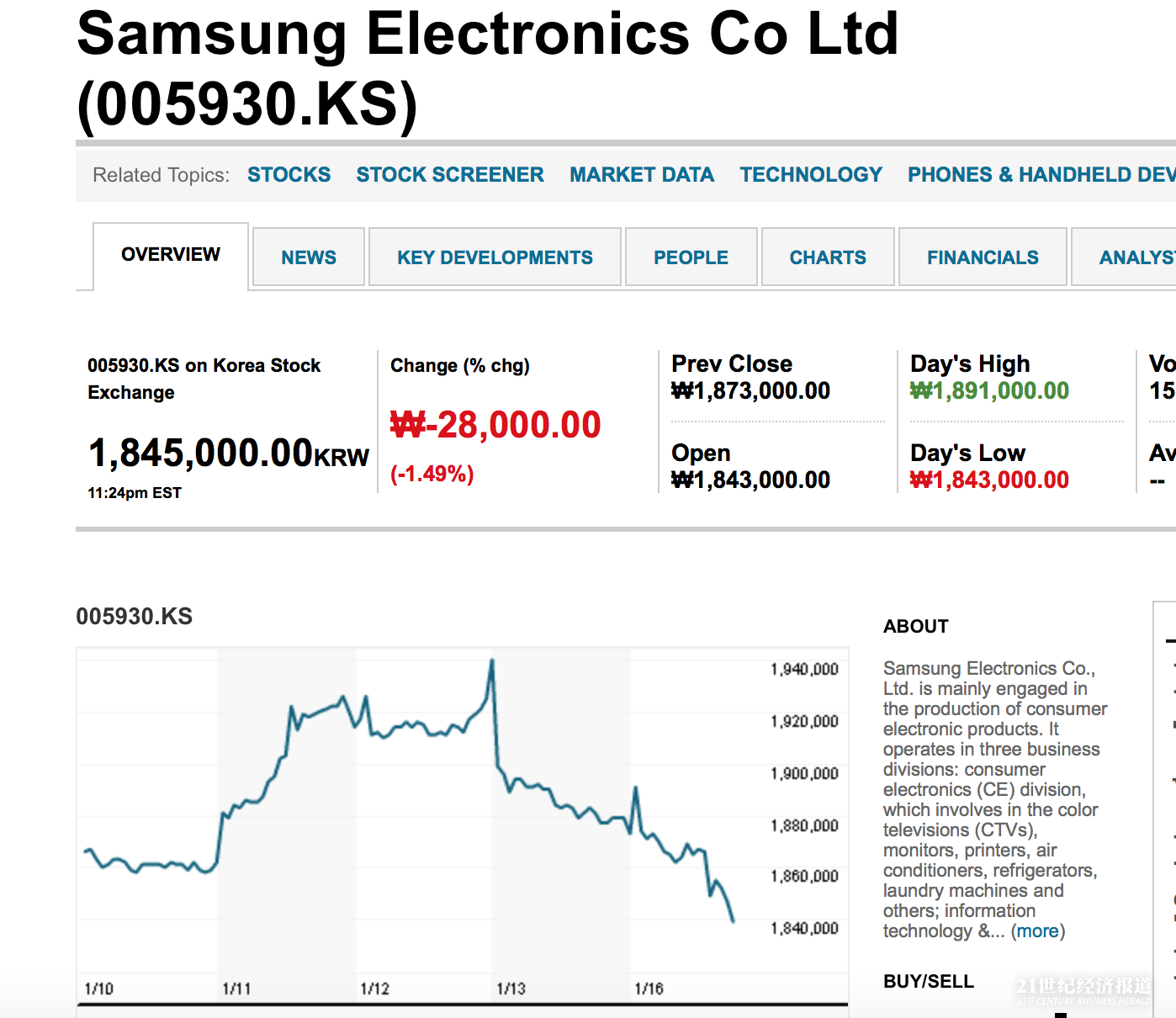
Task: Open the MARKET DATA topic link
Action: pyautogui.click(x=642, y=175)
